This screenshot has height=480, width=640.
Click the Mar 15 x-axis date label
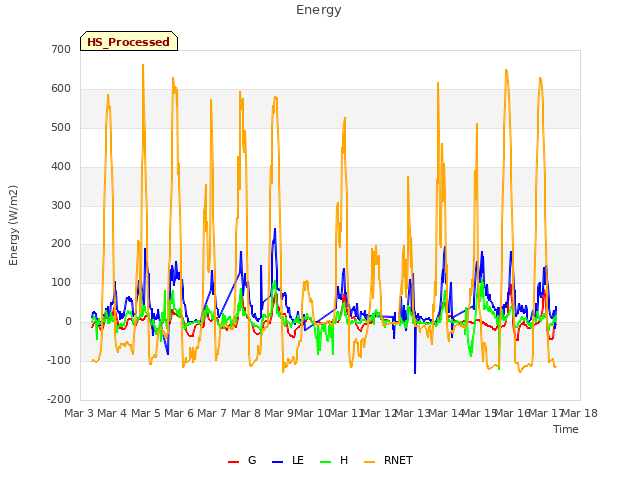click(x=480, y=413)
